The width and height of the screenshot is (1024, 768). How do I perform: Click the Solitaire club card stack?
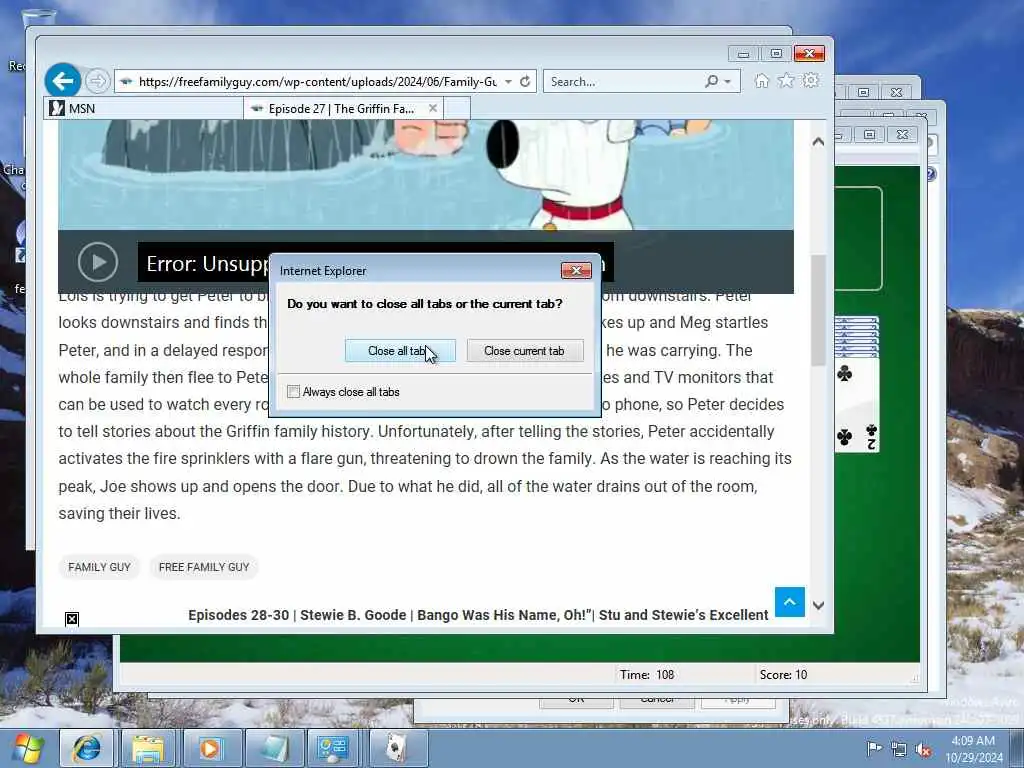tap(856, 405)
